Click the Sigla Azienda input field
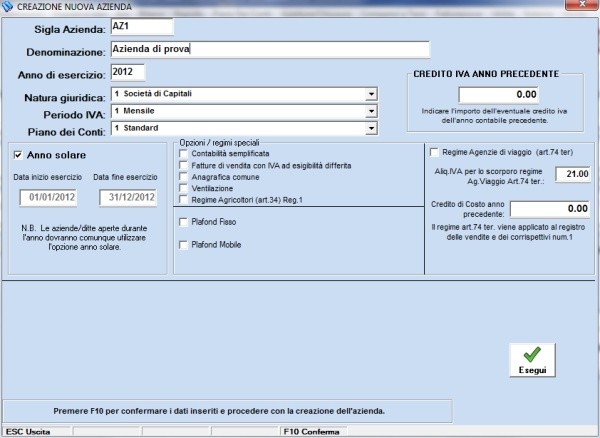This screenshot has height=438, width=600. pos(142,26)
